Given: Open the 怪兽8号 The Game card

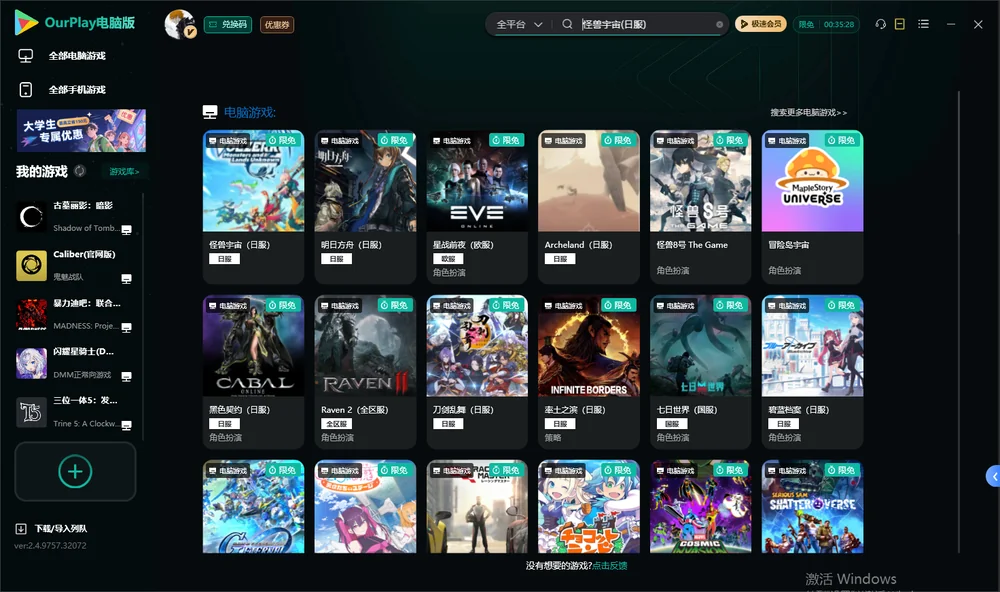Looking at the screenshot, I should pos(700,207).
